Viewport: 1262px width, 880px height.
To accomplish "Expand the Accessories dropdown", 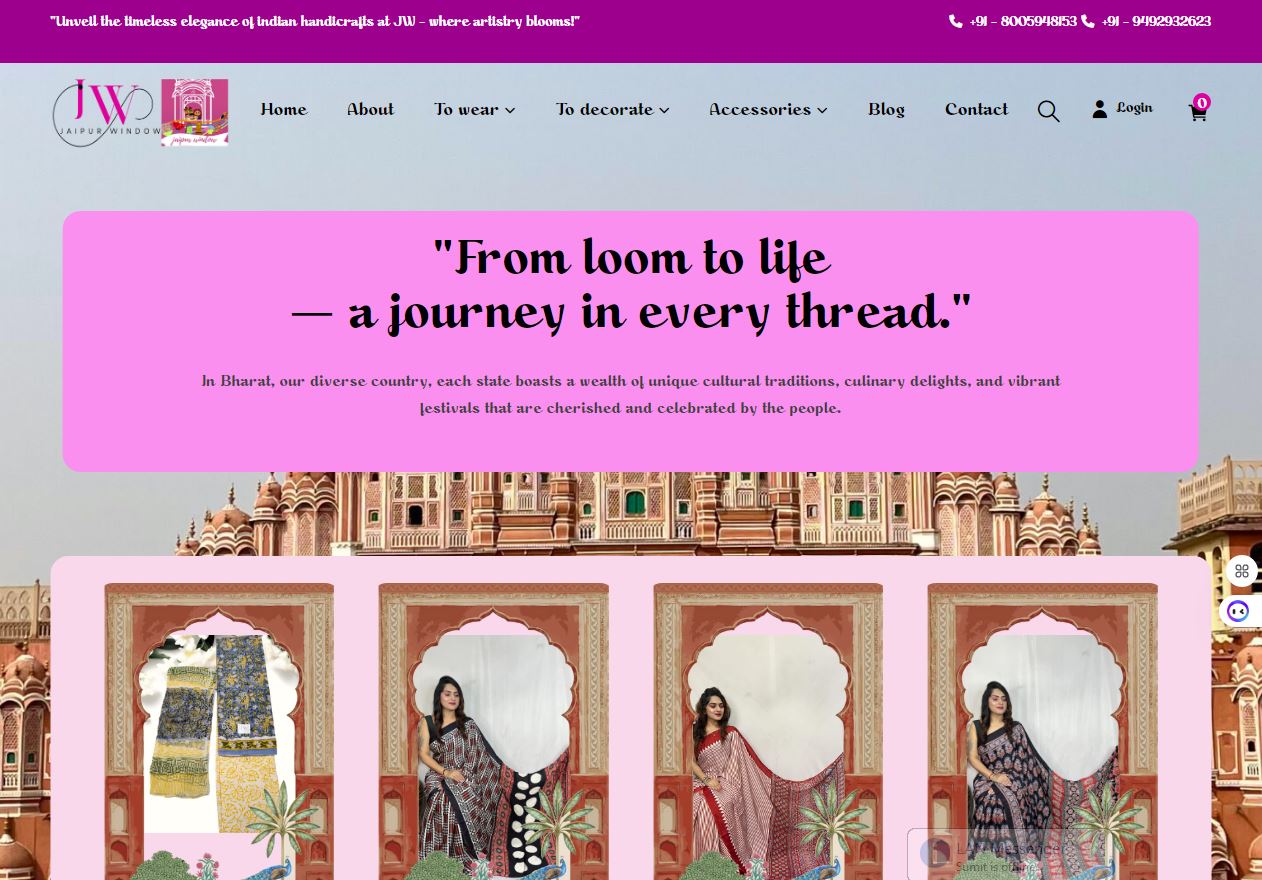I will 768,110.
